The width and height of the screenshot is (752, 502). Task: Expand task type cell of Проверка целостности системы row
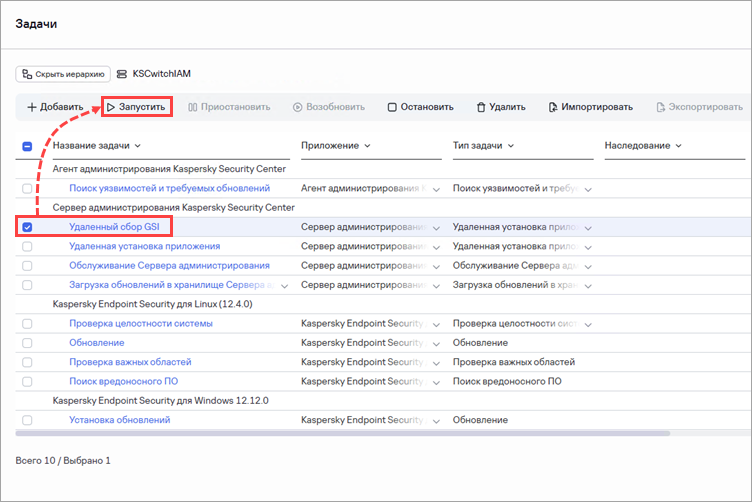(x=588, y=325)
